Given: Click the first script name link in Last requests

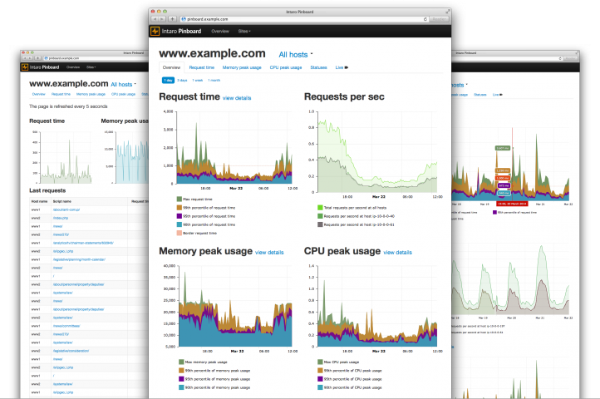Looking at the screenshot, I should [66, 210].
